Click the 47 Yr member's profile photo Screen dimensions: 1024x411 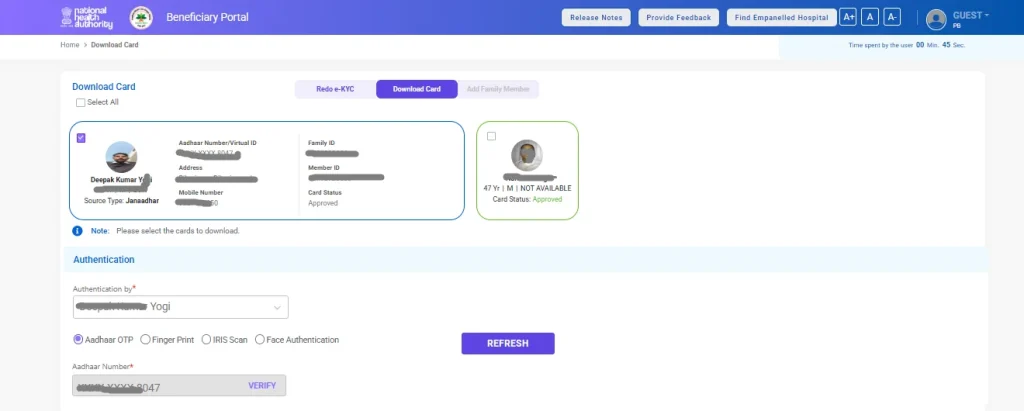click(526, 156)
